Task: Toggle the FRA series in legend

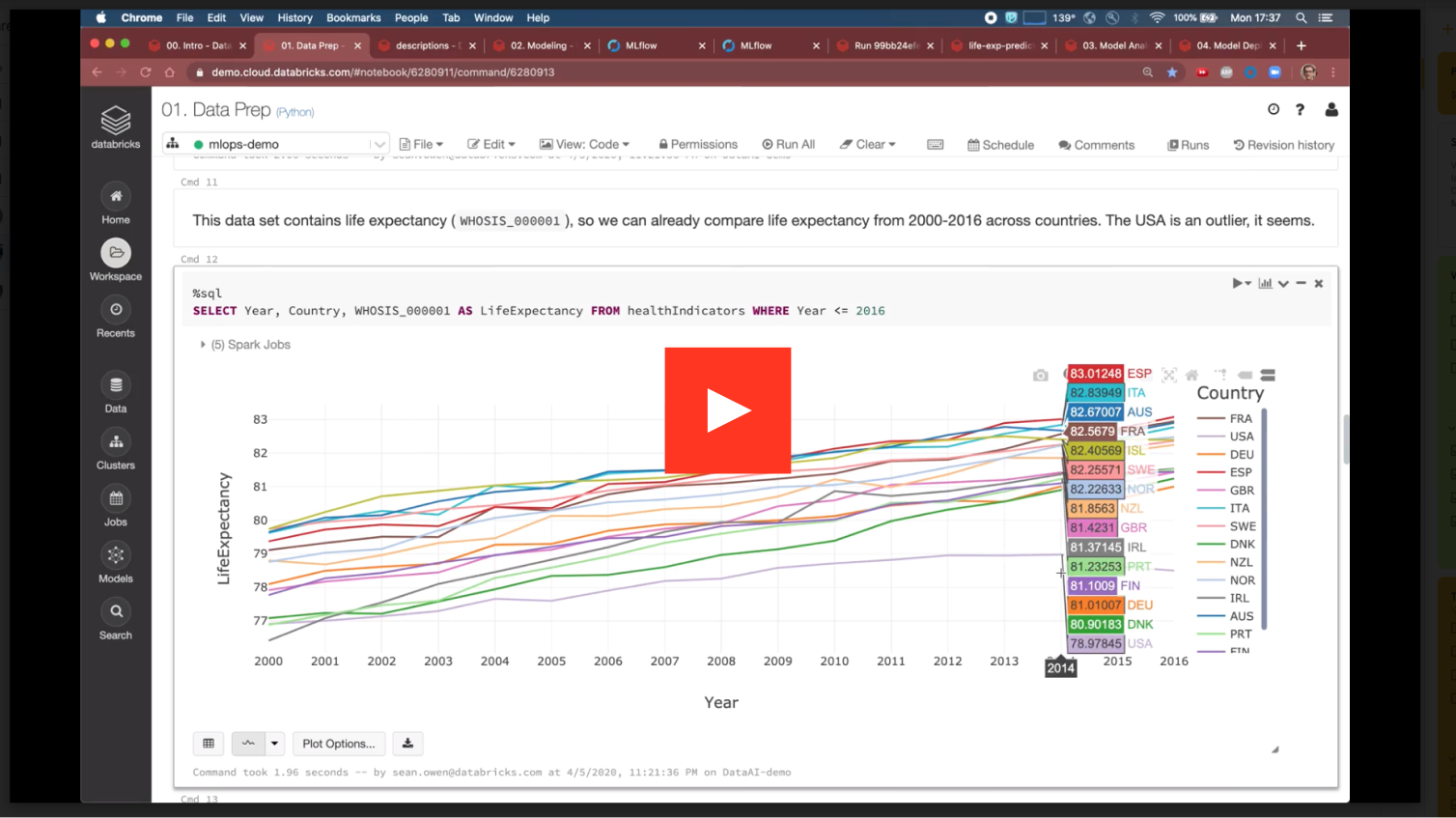Action: point(1225,418)
